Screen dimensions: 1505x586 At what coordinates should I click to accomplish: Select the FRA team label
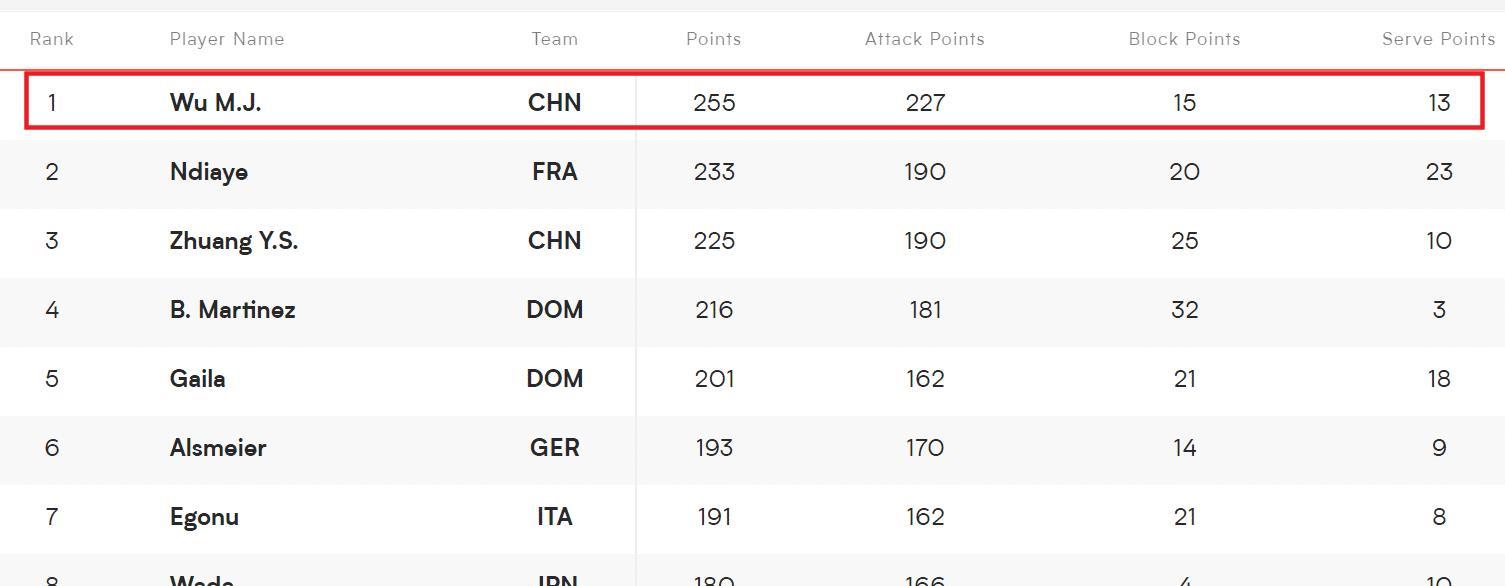pos(554,172)
